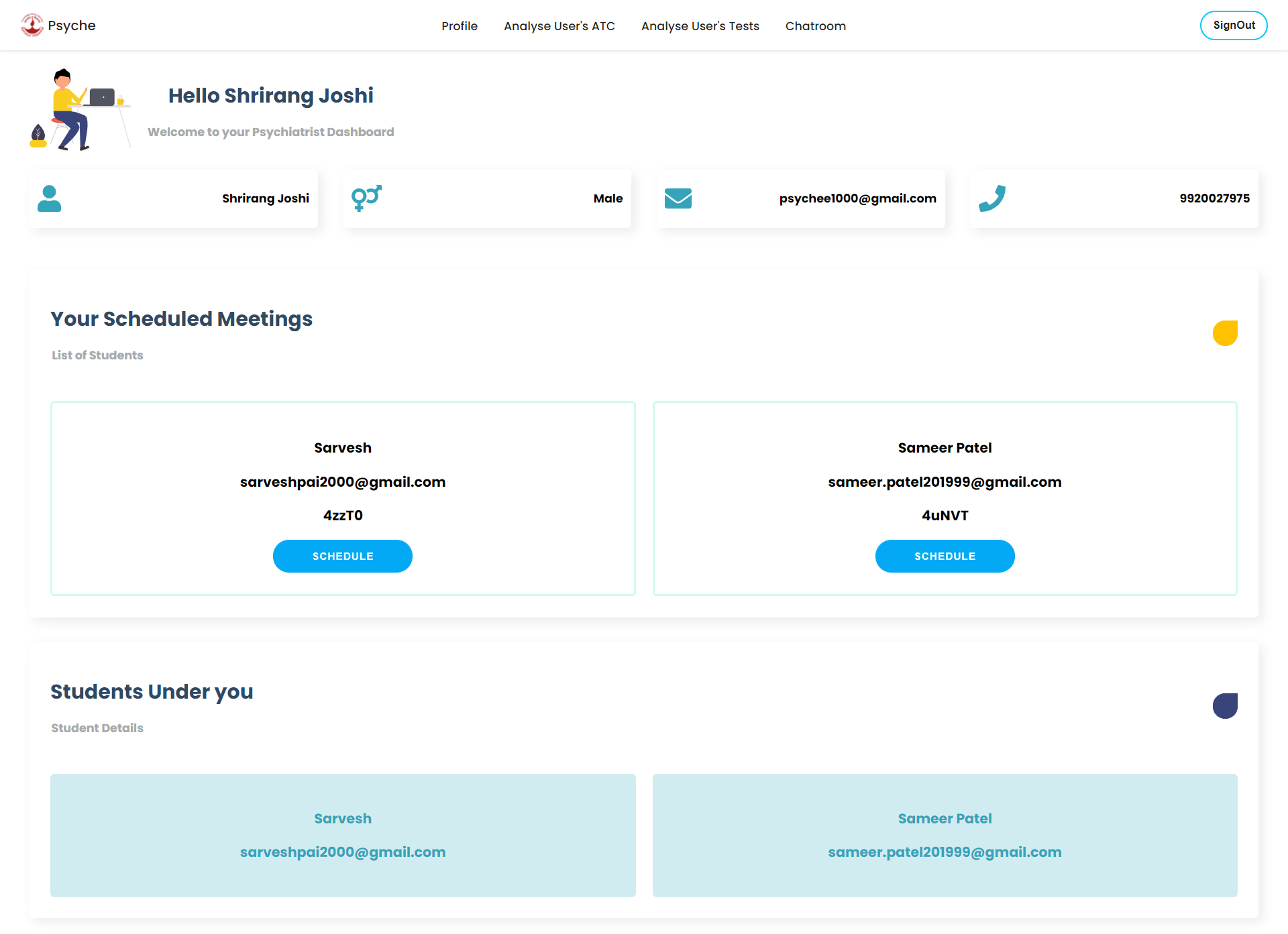Schedule a meeting with Sarvesh
The image size is (1288, 934).
coord(343,557)
